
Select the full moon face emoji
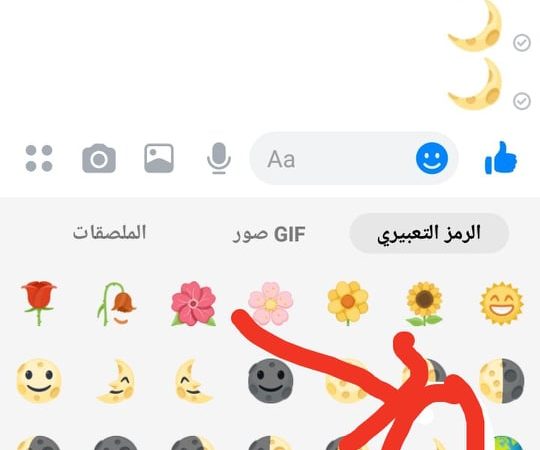[x=39, y=381]
